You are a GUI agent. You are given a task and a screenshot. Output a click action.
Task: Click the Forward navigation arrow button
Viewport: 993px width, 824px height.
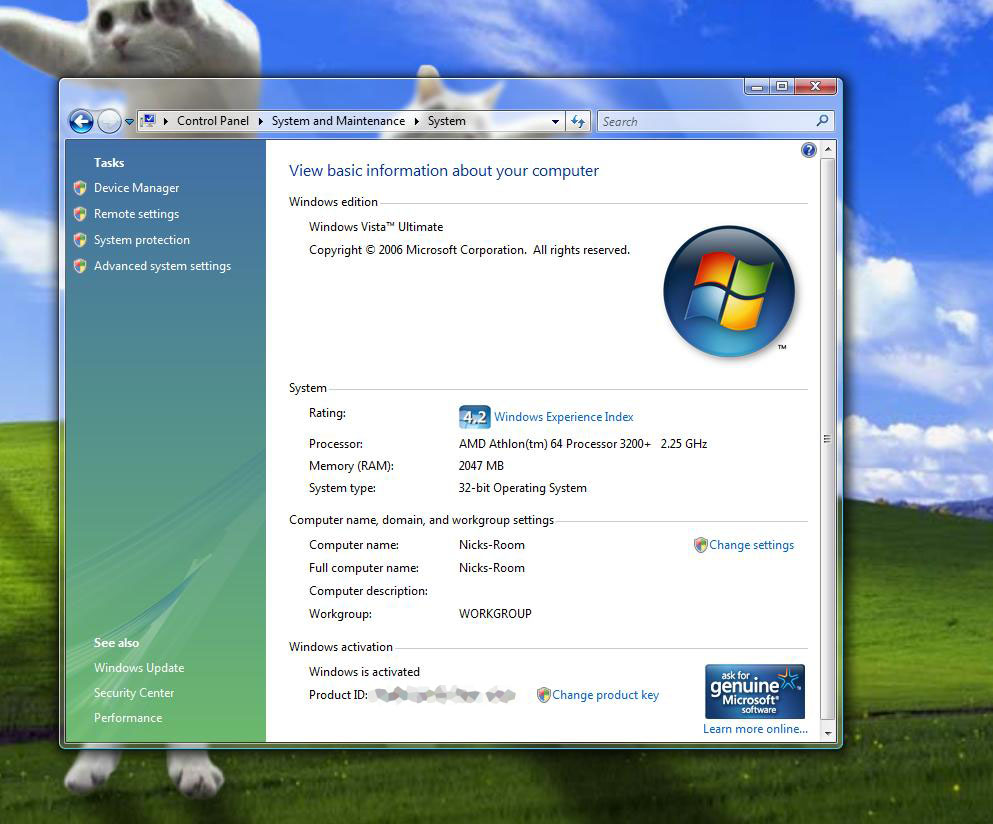(x=109, y=121)
